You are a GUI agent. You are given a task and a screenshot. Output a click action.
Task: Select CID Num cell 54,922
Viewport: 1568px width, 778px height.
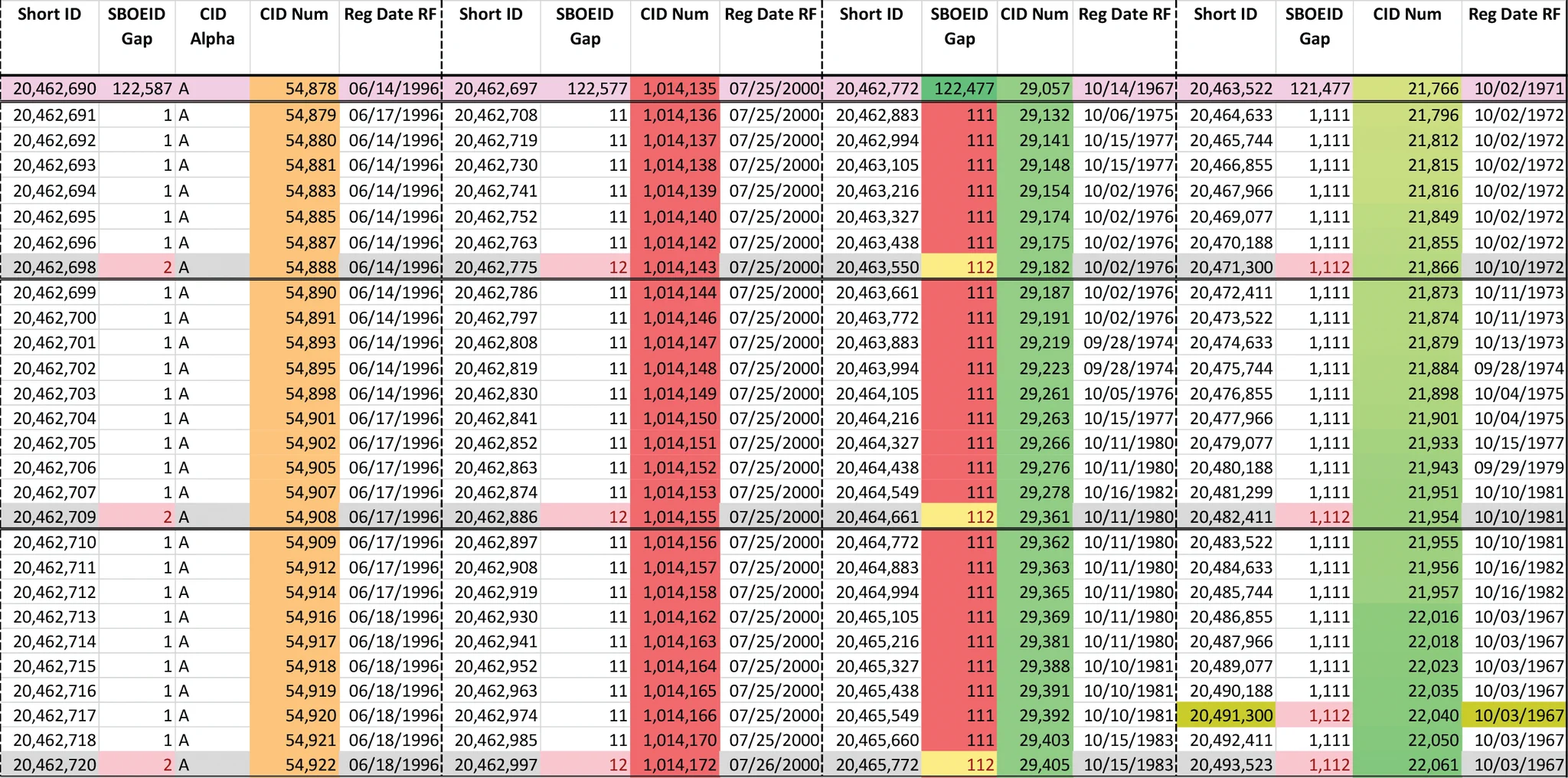click(x=295, y=765)
